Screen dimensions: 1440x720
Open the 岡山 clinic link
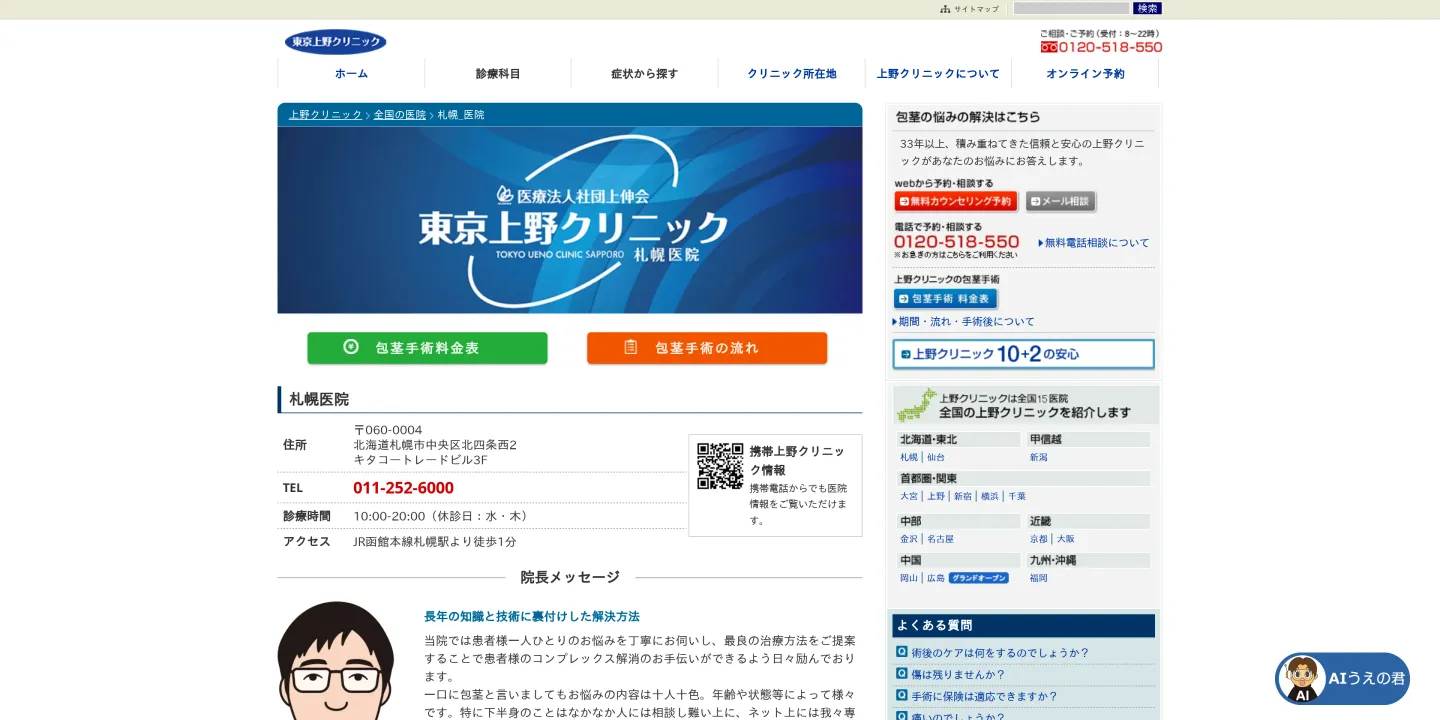pyautogui.click(x=909, y=578)
